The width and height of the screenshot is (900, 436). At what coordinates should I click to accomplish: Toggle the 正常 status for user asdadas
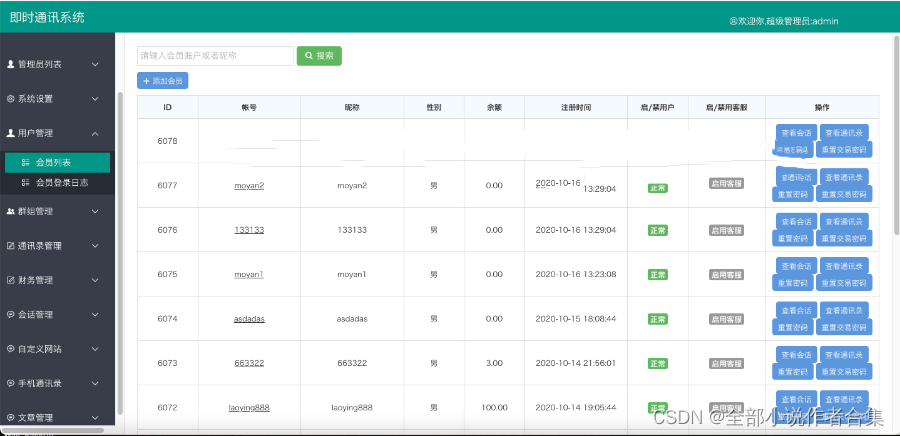(657, 319)
